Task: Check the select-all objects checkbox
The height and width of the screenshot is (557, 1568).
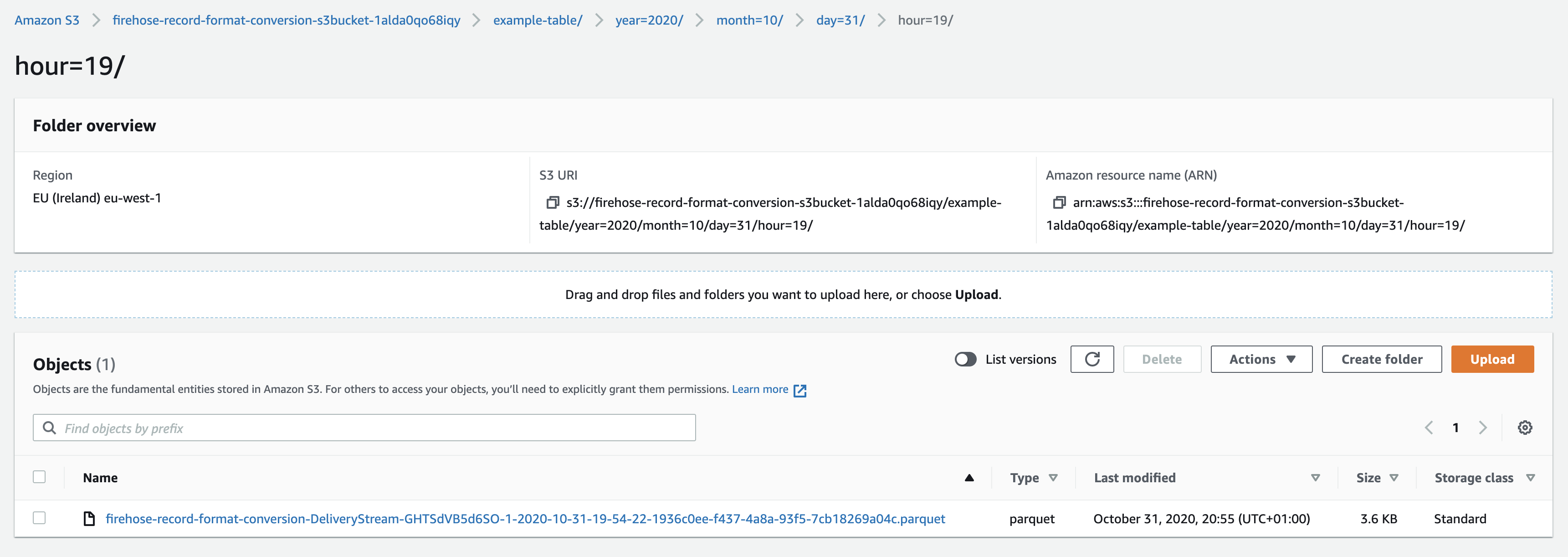Action: [x=40, y=477]
